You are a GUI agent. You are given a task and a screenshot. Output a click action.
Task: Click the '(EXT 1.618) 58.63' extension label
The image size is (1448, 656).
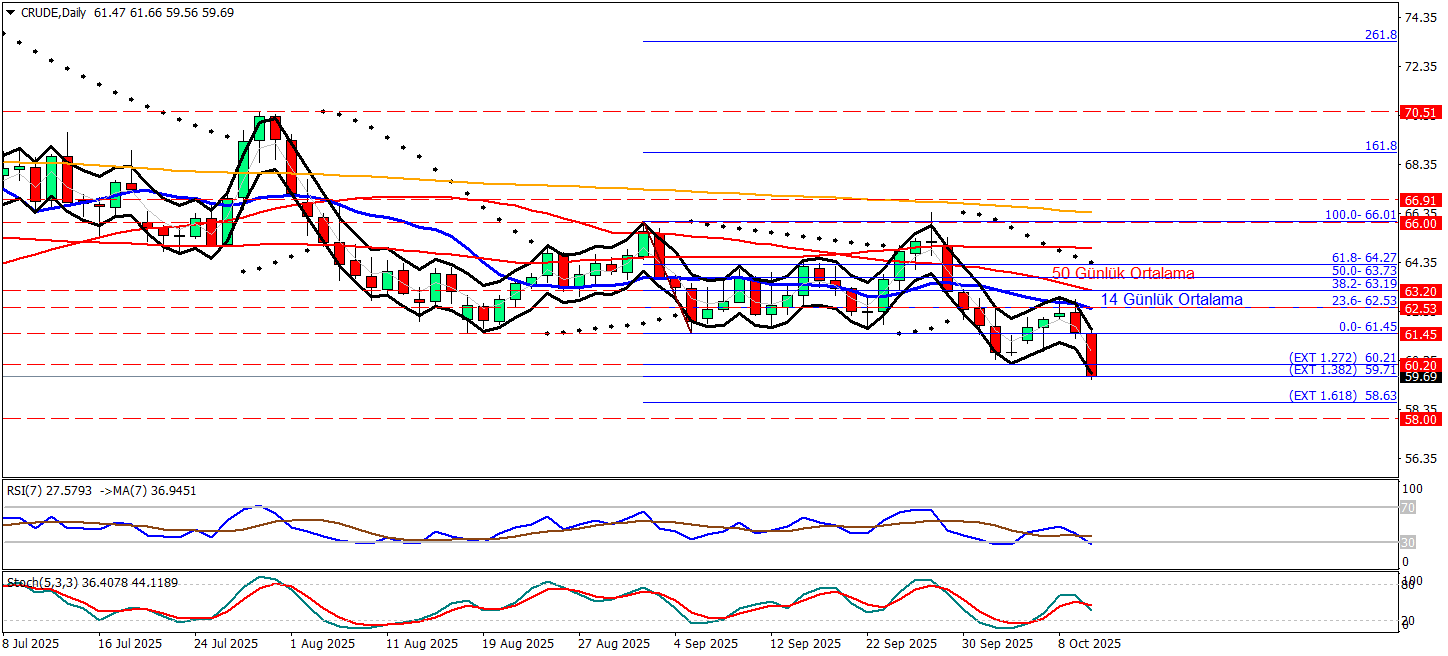(1342, 396)
